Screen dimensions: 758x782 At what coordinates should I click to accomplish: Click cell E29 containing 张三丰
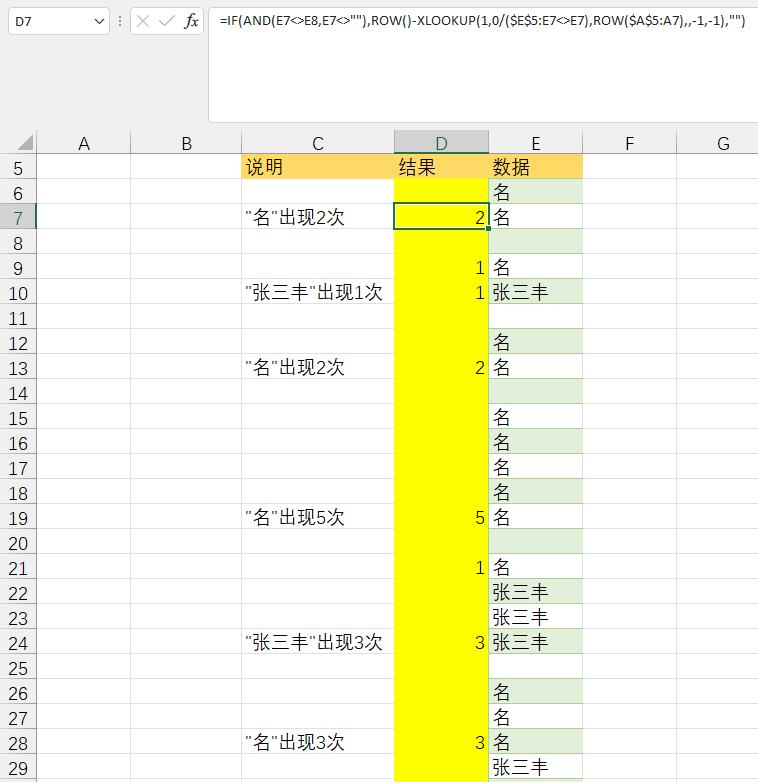[x=535, y=767]
